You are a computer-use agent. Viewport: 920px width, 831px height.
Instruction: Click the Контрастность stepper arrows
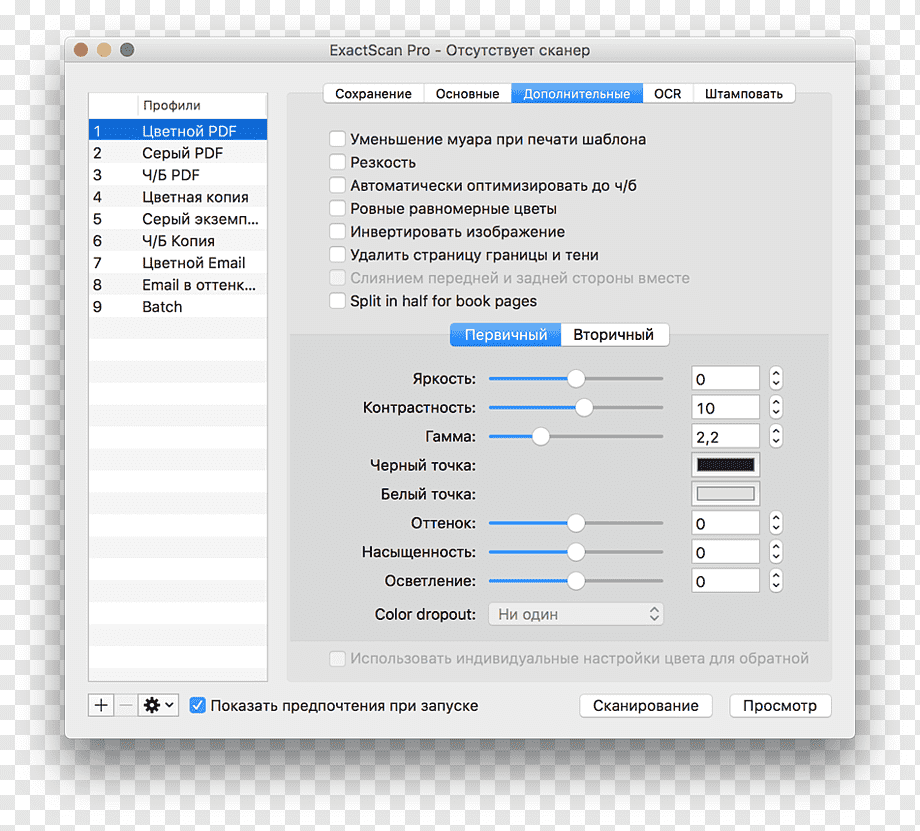click(x=776, y=407)
